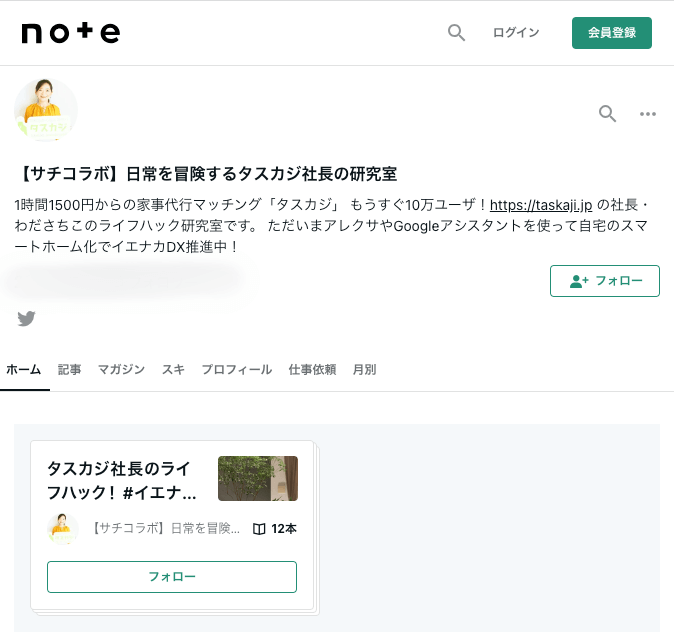Screen dimensions: 674x639
Task: Click the small avatar in magazine card
Action: coord(62,528)
